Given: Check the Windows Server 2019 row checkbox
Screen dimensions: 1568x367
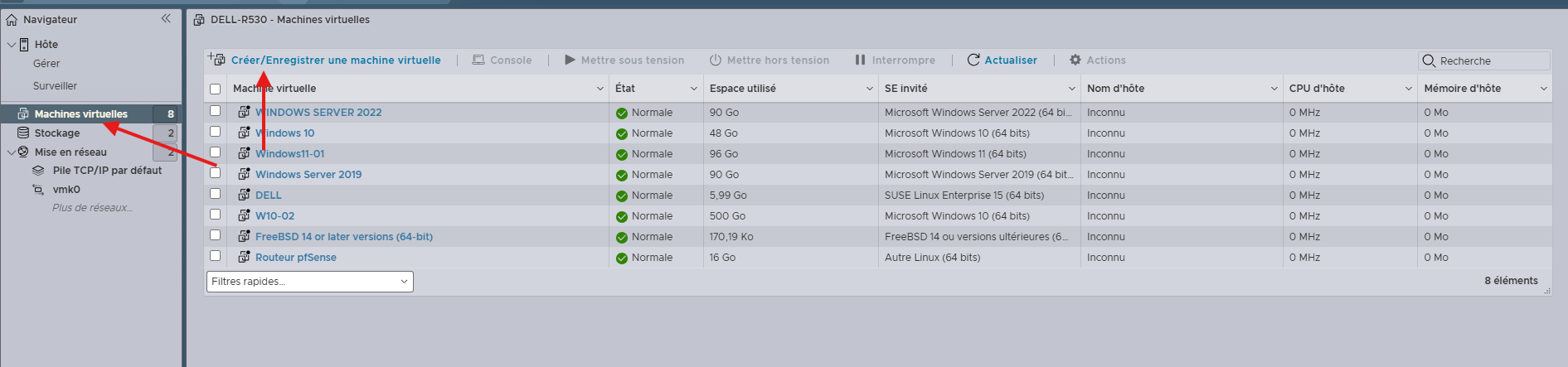Looking at the screenshot, I should click(x=216, y=173).
